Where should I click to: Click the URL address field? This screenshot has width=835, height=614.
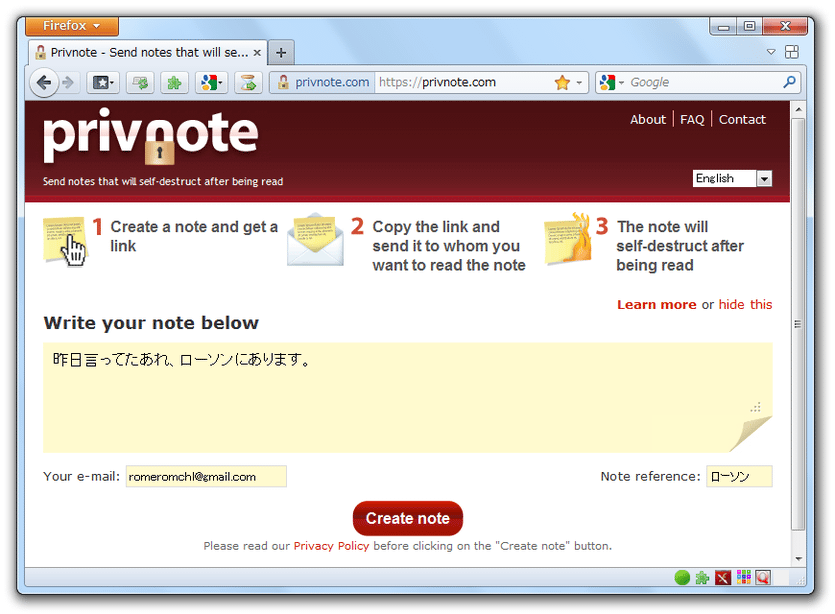(x=463, y=83)
